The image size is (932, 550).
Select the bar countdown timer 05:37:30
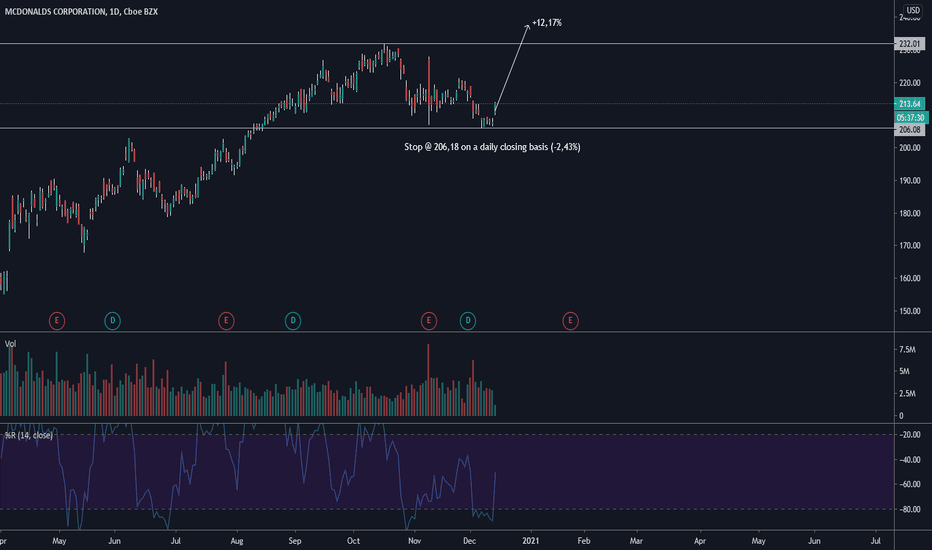909,118
